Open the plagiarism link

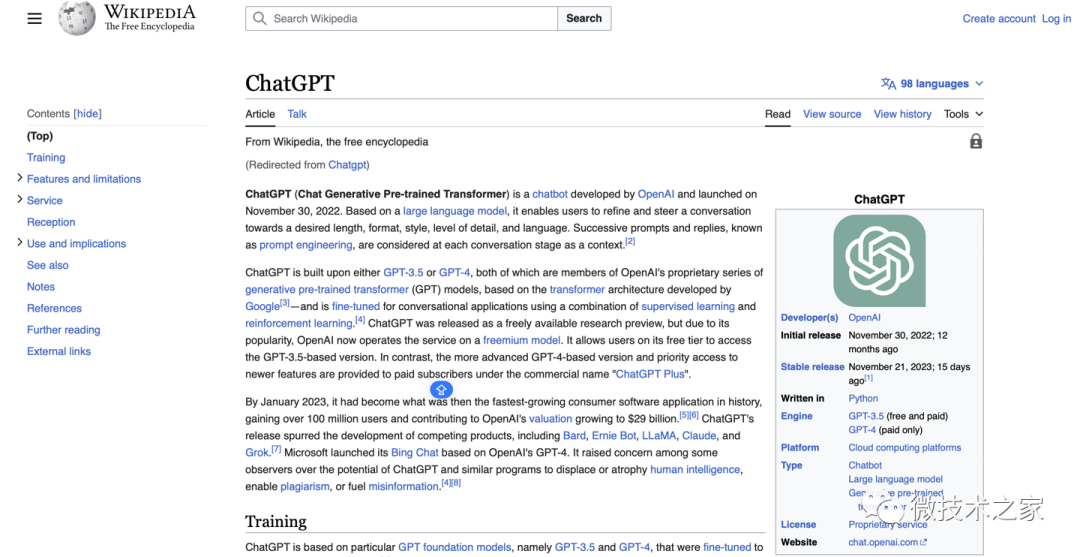tap(304, 487)
